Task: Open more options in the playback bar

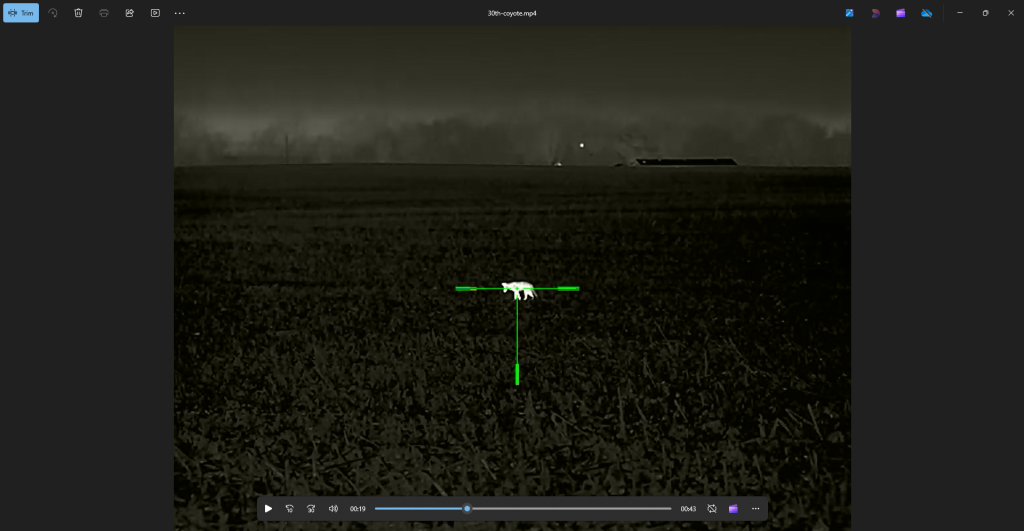Action: point(755,509)
